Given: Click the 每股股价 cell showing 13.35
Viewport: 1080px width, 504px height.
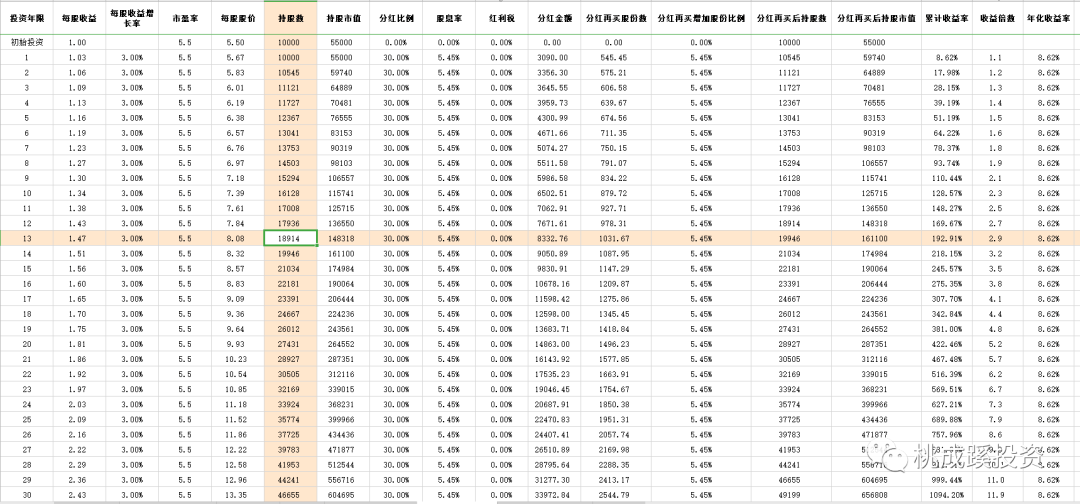Looking at the screenshot, I should click(237, 495).
